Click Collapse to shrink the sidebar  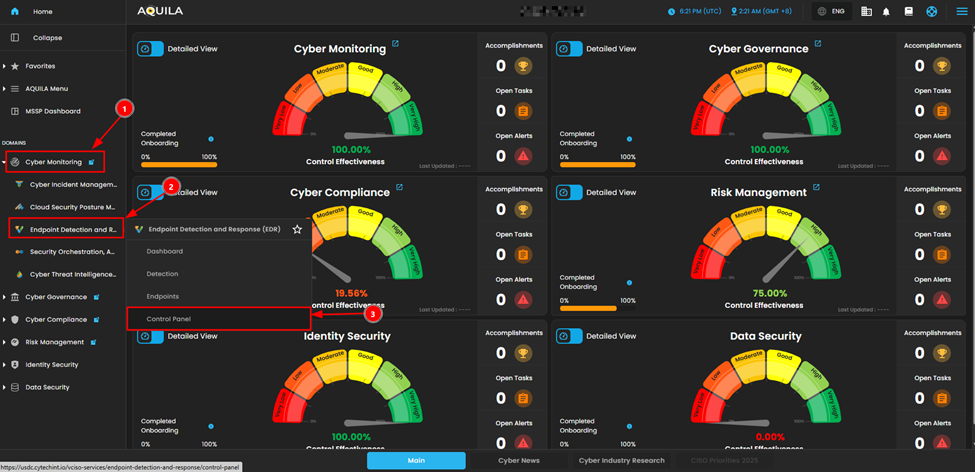(x=47, y=38)
